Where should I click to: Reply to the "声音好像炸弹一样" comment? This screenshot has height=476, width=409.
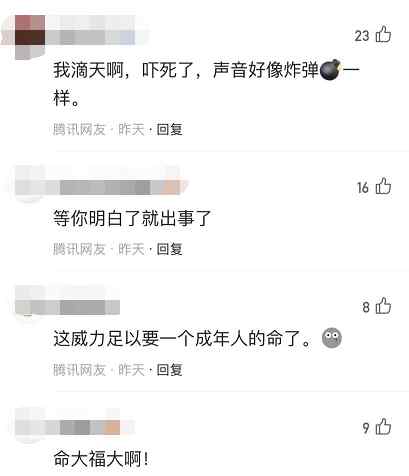[169, 129]
